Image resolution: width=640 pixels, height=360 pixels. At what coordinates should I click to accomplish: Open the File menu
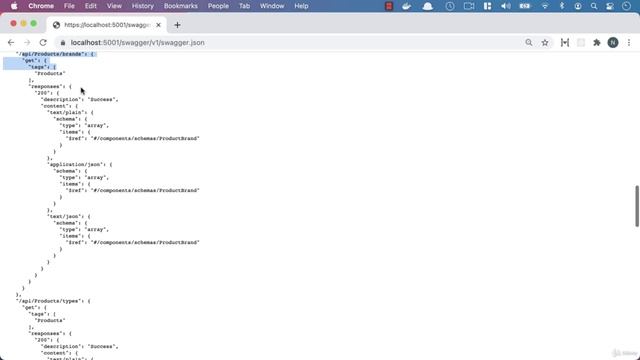(69, 6)
